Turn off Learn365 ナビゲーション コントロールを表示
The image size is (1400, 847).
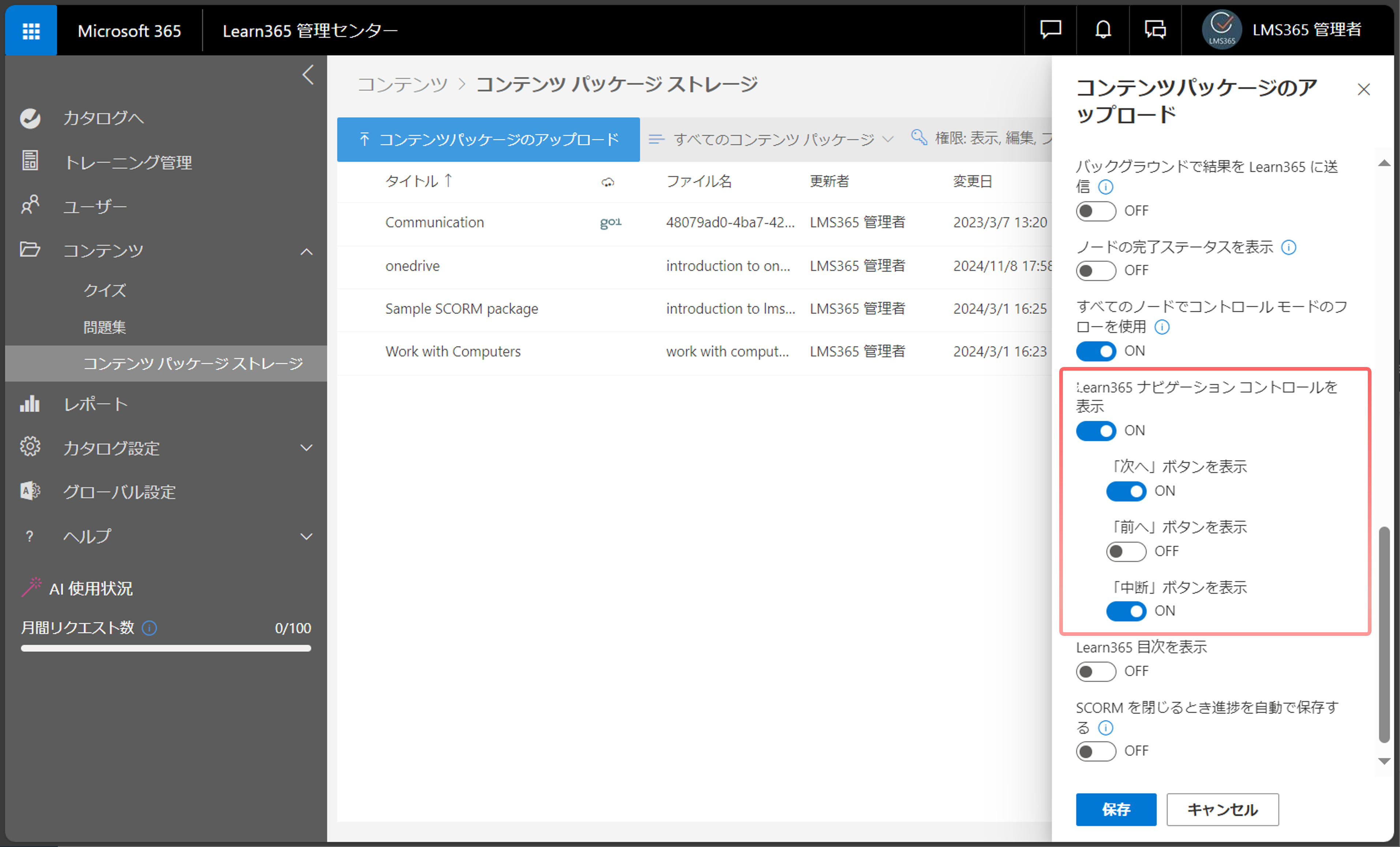click(1096, 431)
